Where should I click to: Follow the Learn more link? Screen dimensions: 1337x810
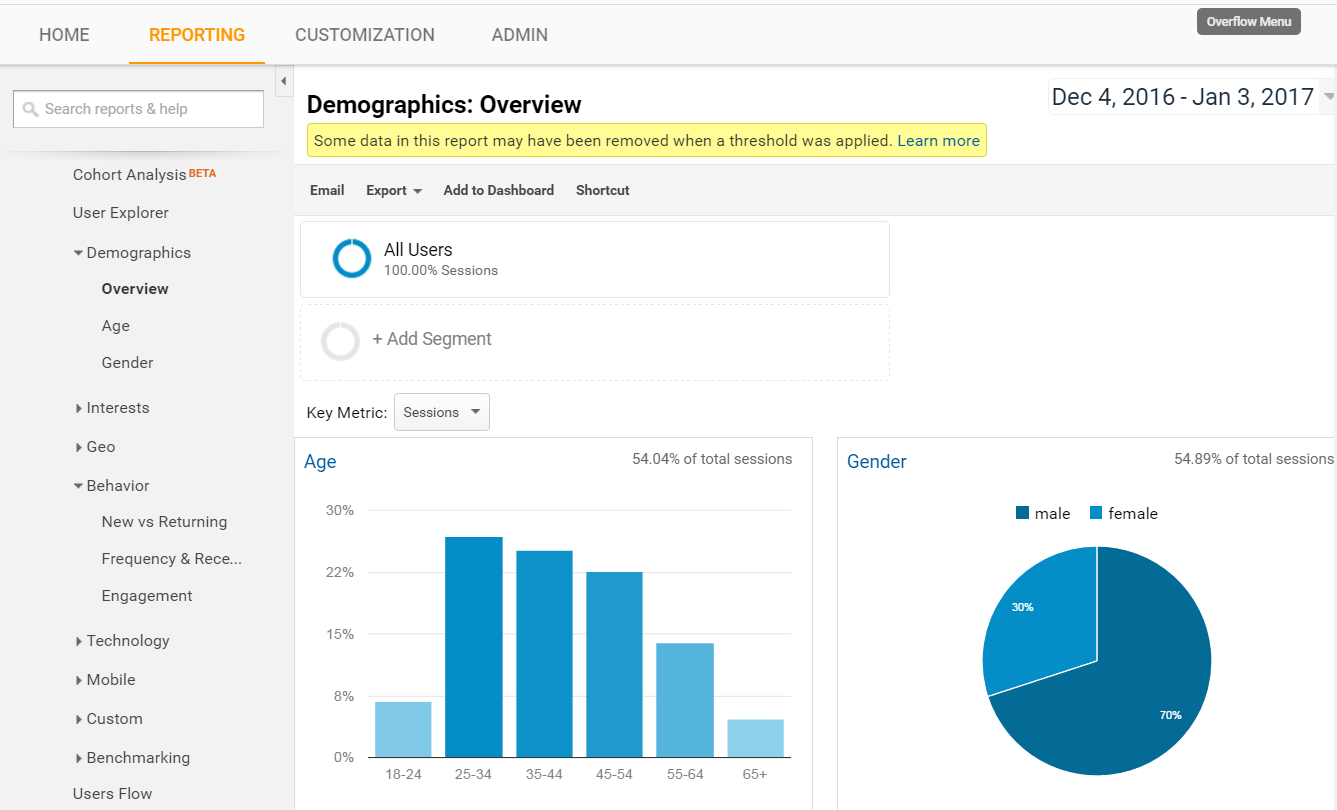tap(938, 141)
